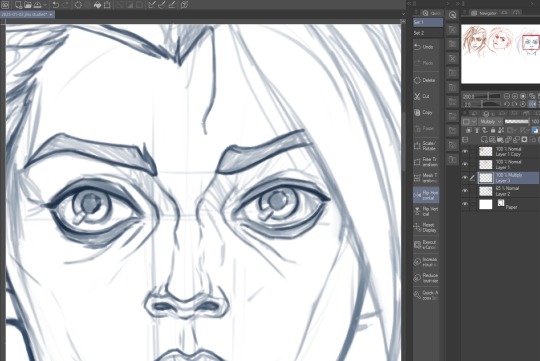Toggle Flip horizontal view icon in Navigator
Image resolution: width=540 pixels, height=361 pixels.
coord(532,104)
